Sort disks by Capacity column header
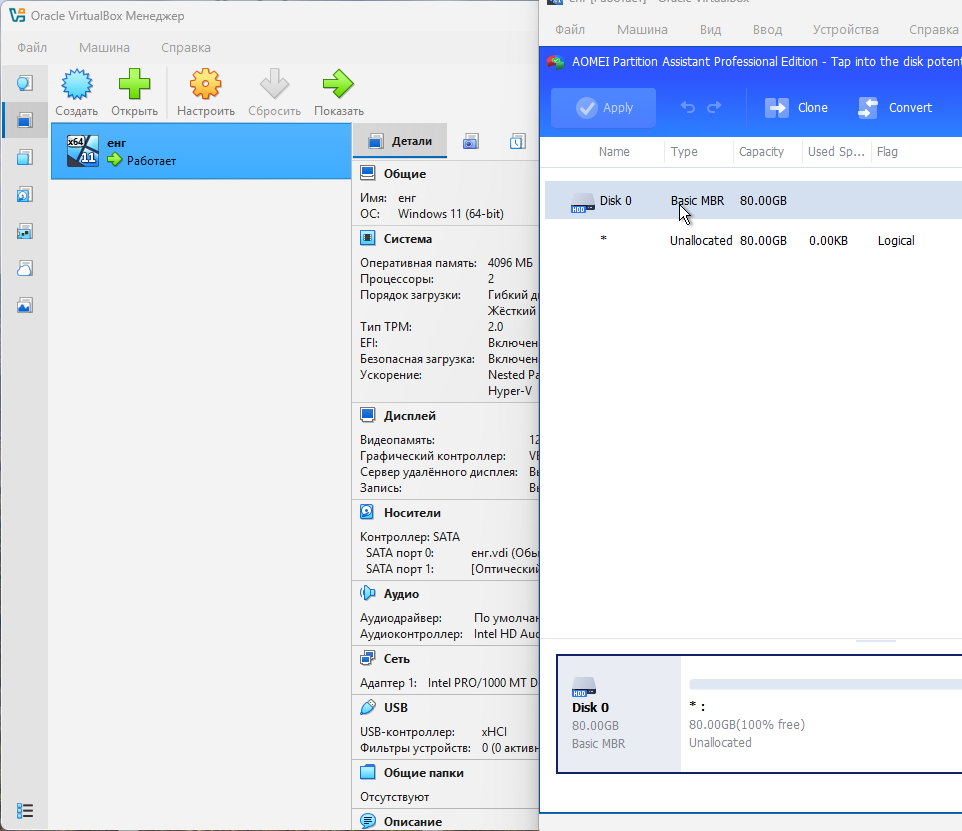The height and width of the screenshot is (831, 962). tap(761, 152)
